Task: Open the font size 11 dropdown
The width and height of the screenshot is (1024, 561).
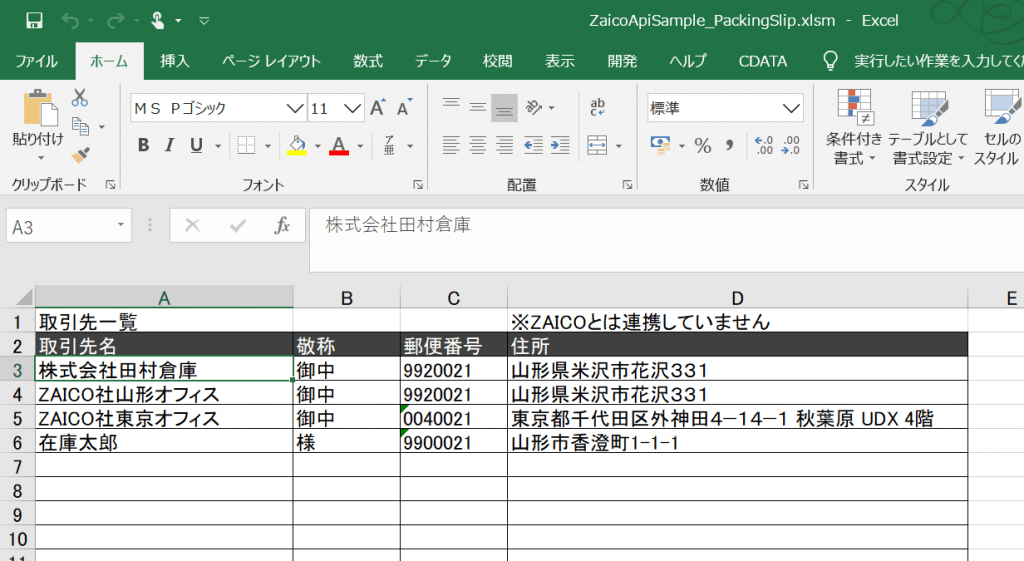Action: (353, 108)
